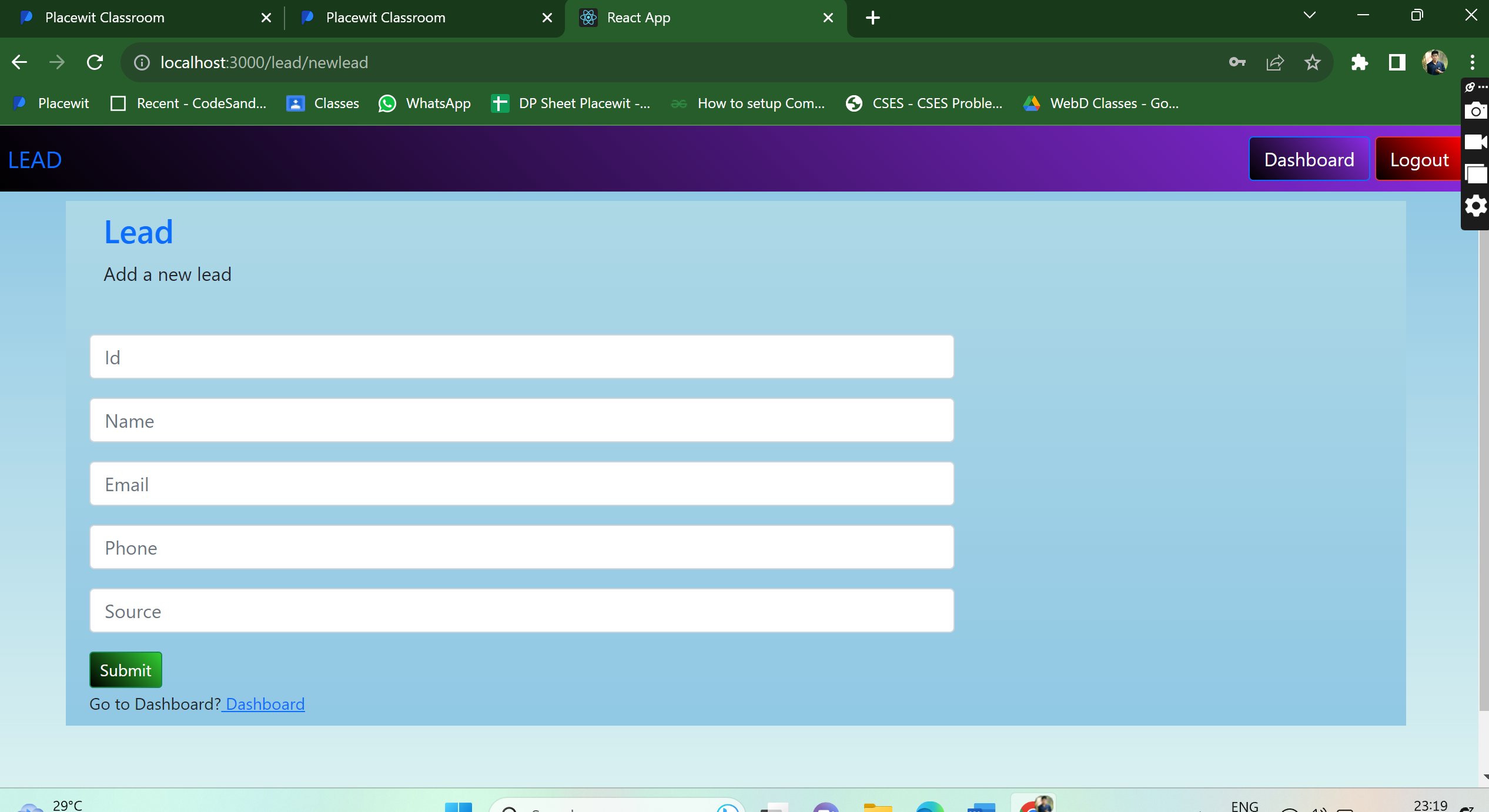Viewport: 1489px width, 812px height.
Task: View site information icon in address bar
Action: [x=142, y=62]
